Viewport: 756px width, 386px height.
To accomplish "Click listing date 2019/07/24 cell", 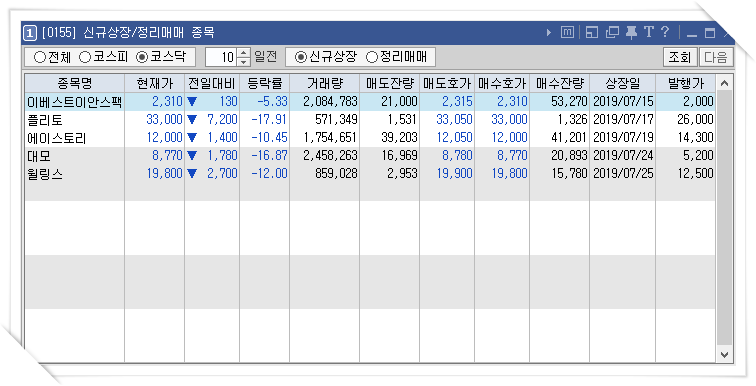I will click(623, 156).
